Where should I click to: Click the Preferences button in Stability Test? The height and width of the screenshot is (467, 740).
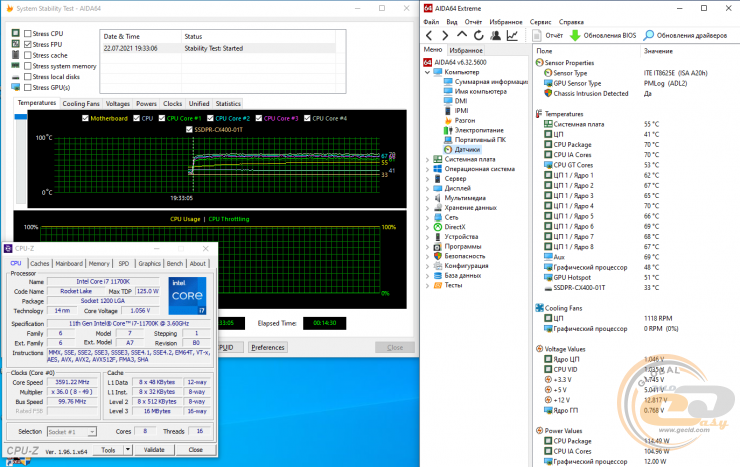268,348
